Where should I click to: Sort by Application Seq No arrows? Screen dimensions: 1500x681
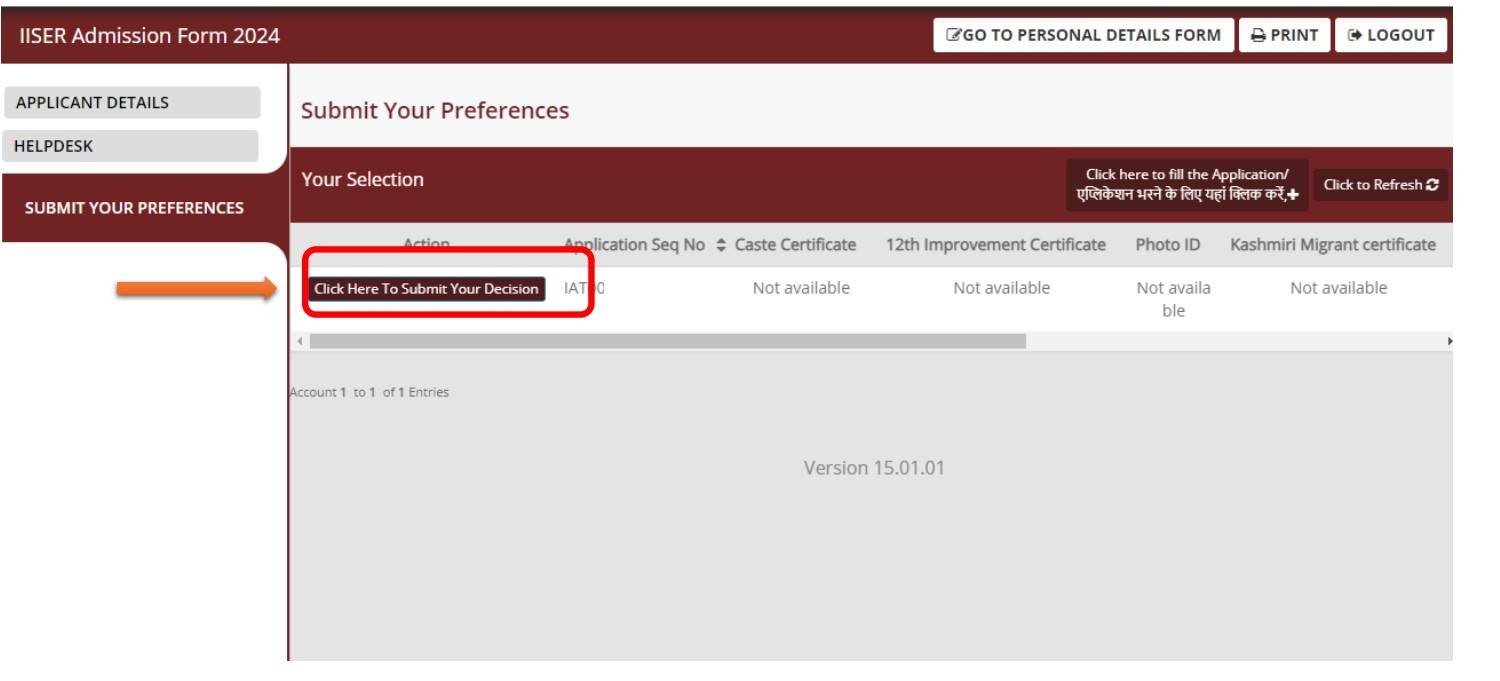click(722, 245)
